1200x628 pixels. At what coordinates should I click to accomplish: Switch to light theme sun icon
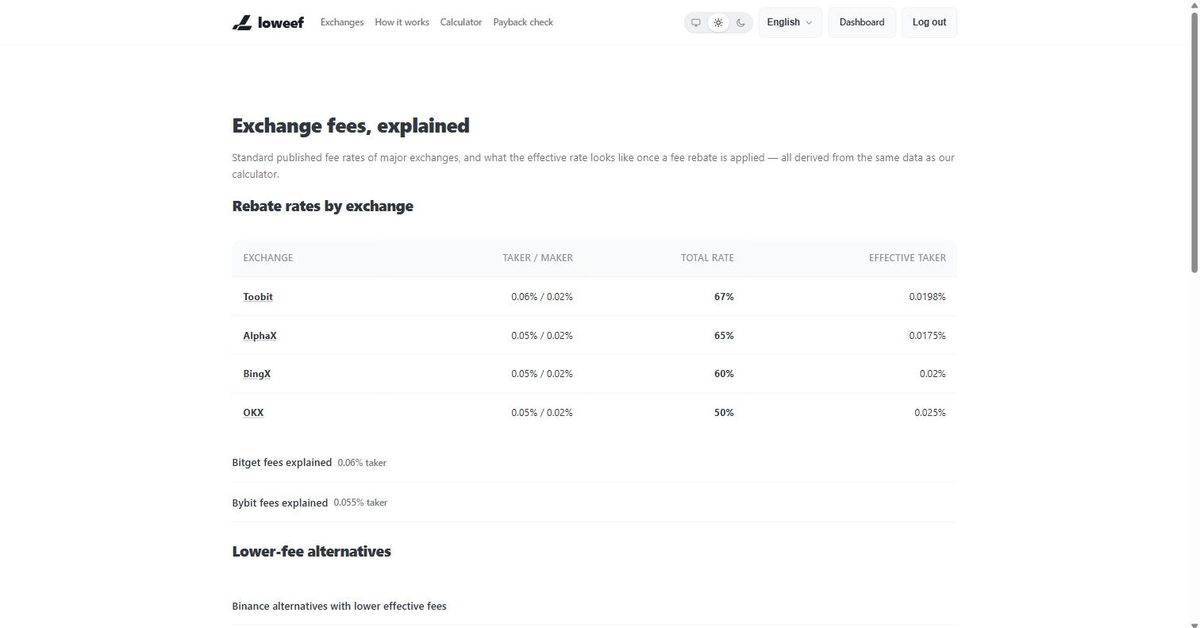pos(718,22)
